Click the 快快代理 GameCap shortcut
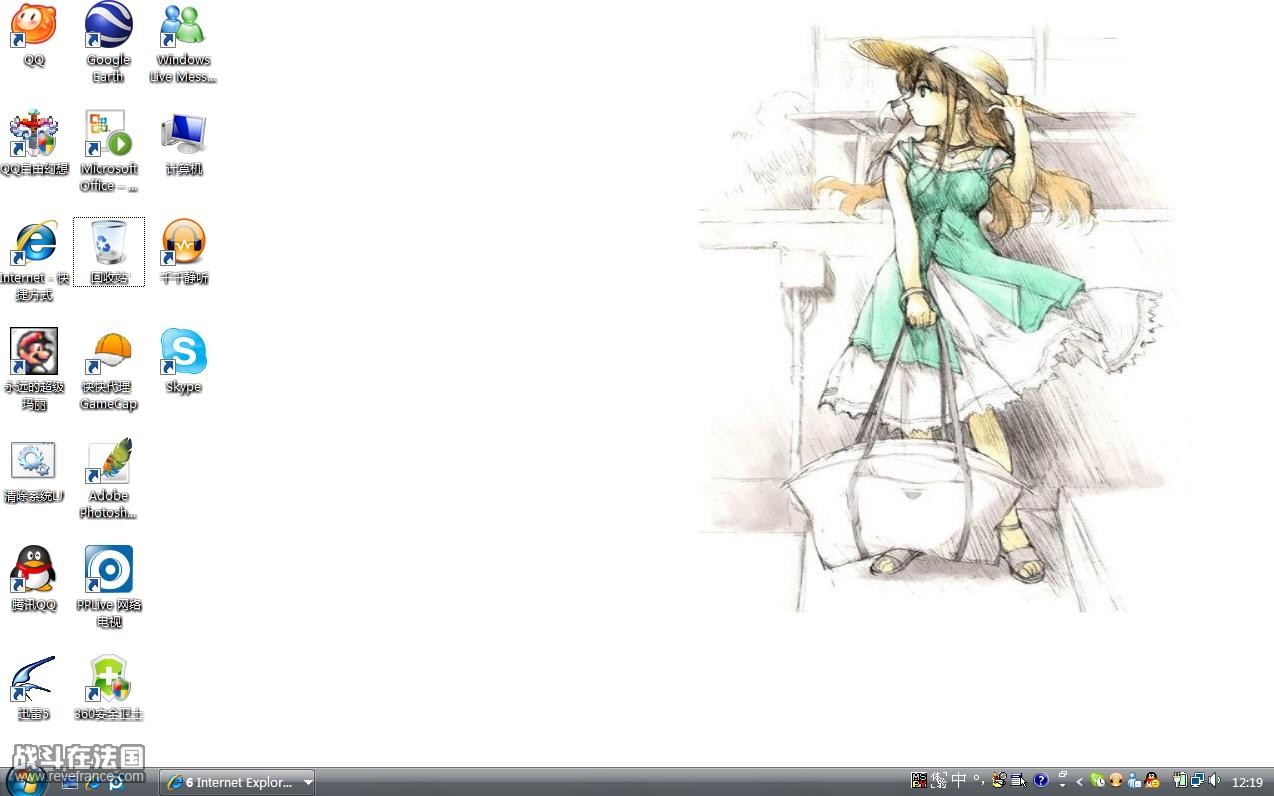 pos(108,369)
